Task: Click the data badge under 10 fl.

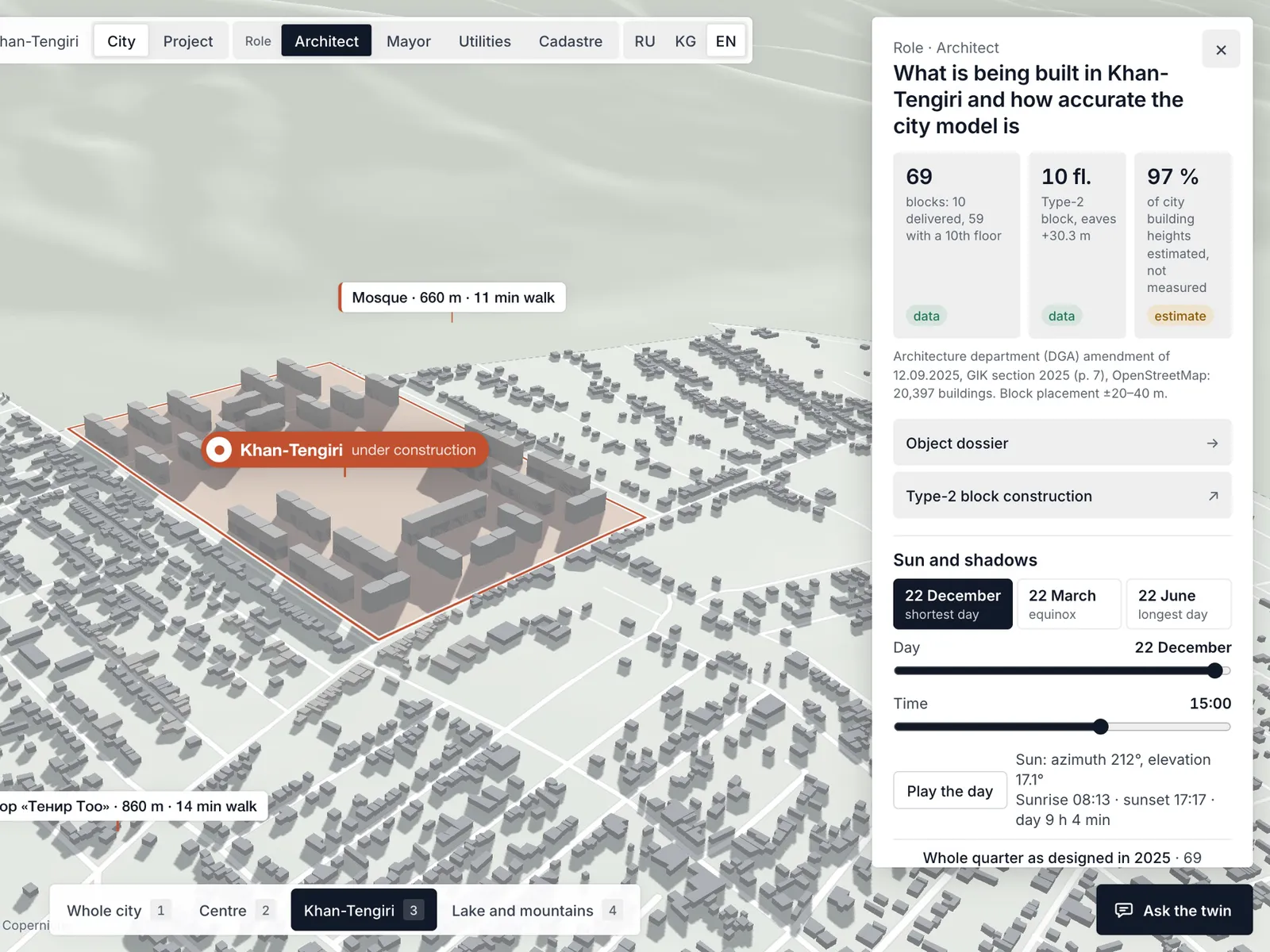Action: point(1061,316)
